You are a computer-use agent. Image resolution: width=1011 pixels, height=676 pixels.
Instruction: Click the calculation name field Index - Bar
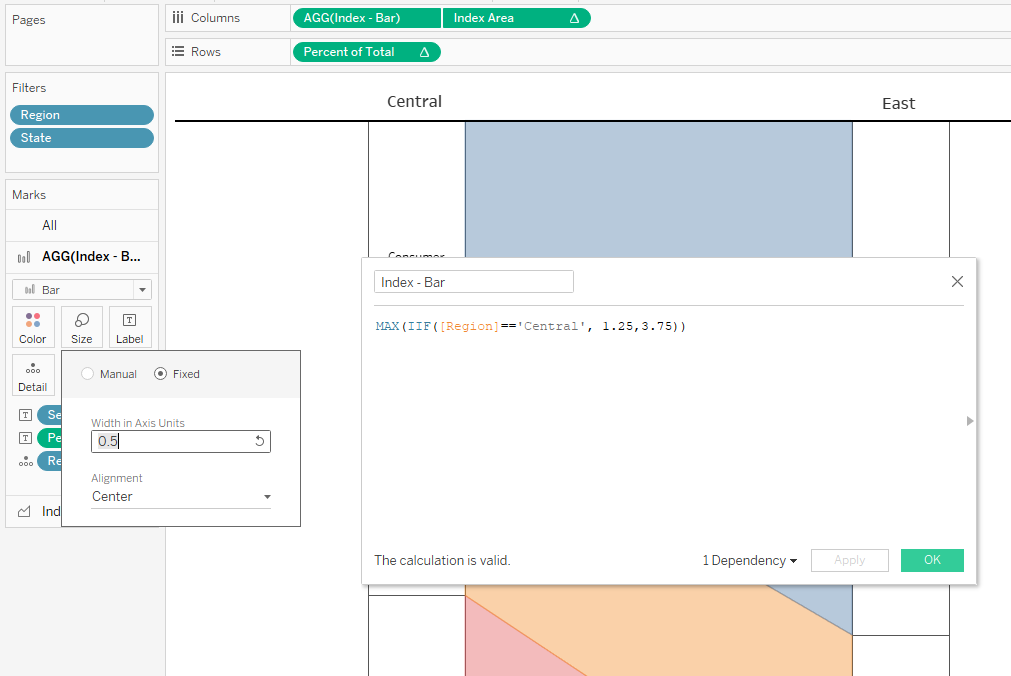click(474, 282)
